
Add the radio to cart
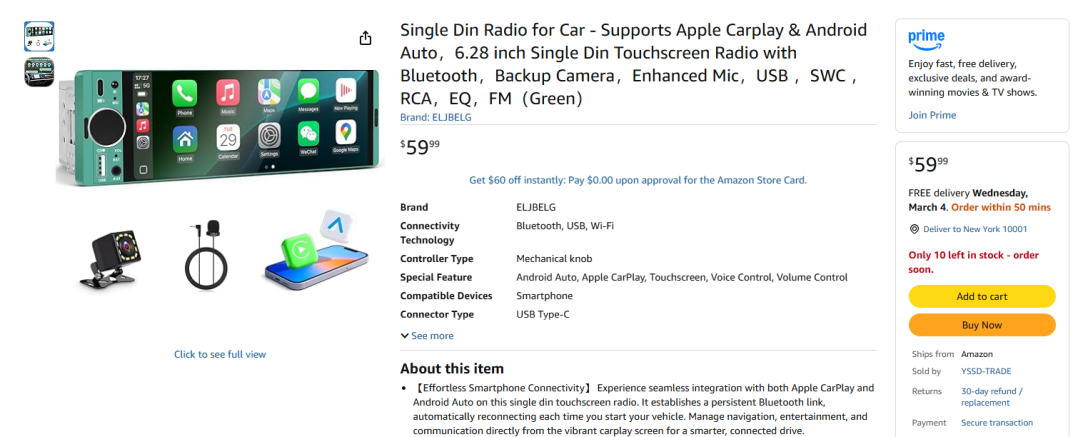(981, 296)
